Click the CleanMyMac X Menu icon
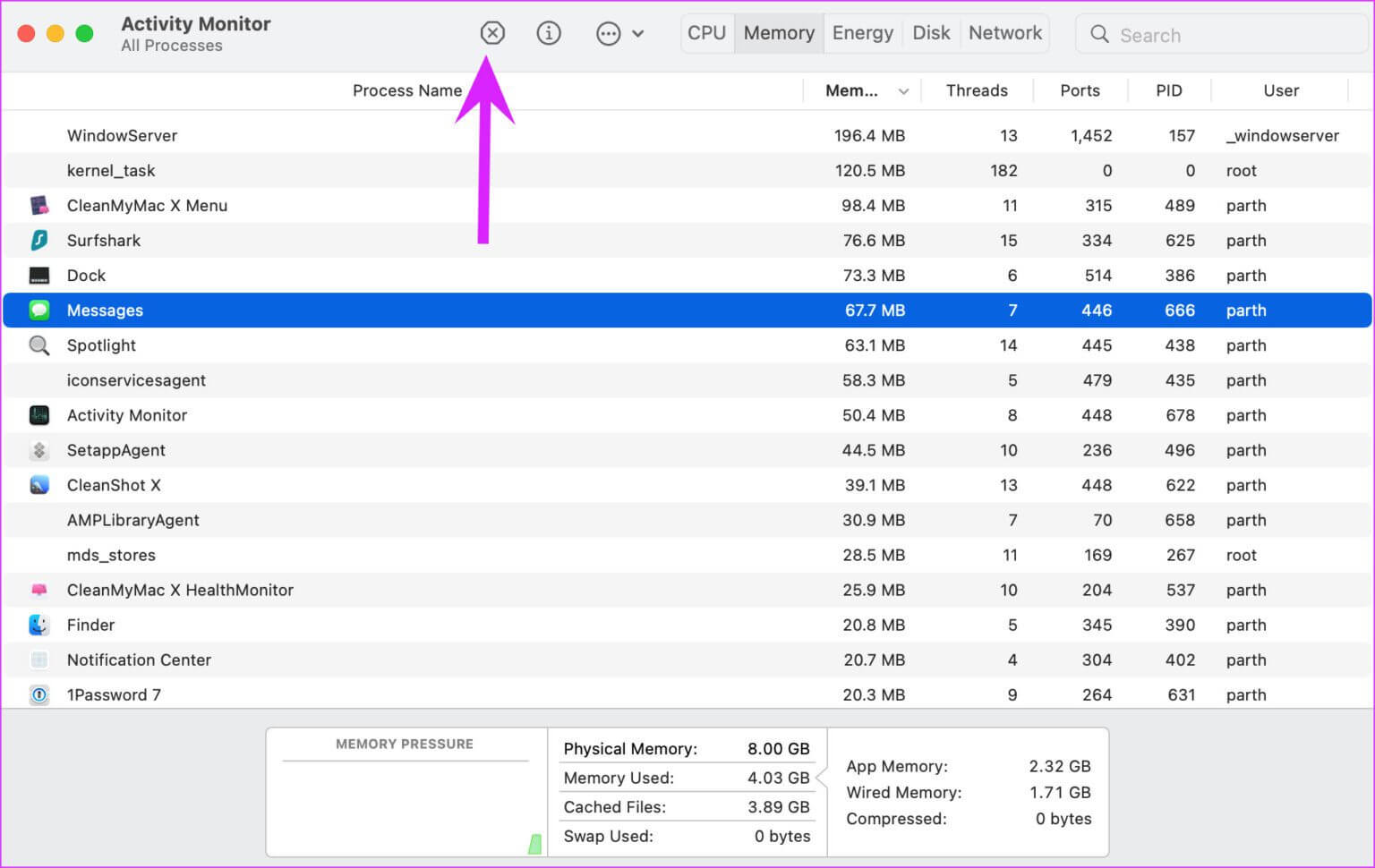Screen dimensions: 1375x868 tap(39, 206)
